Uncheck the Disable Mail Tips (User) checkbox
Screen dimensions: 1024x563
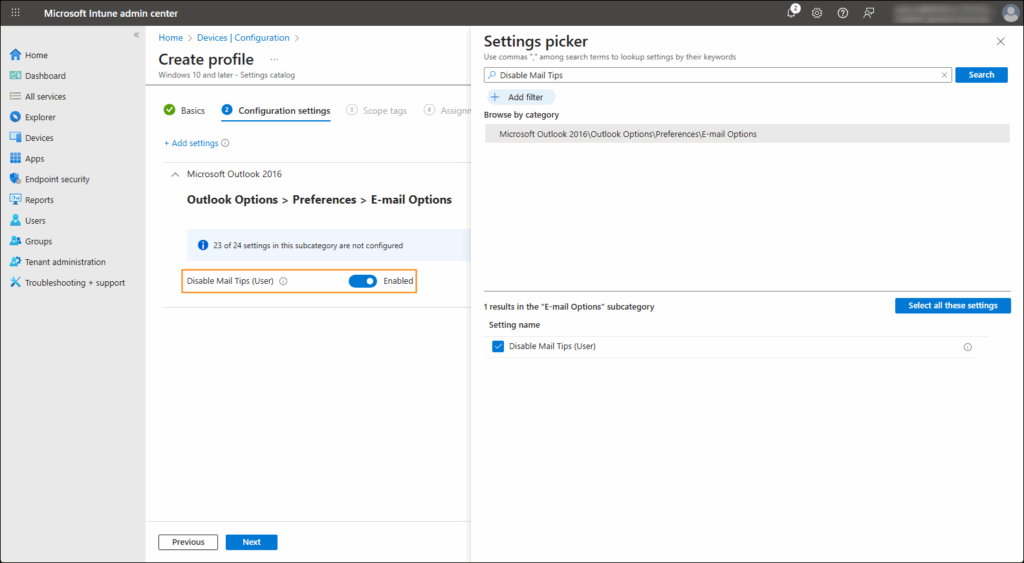coord(498,347)
